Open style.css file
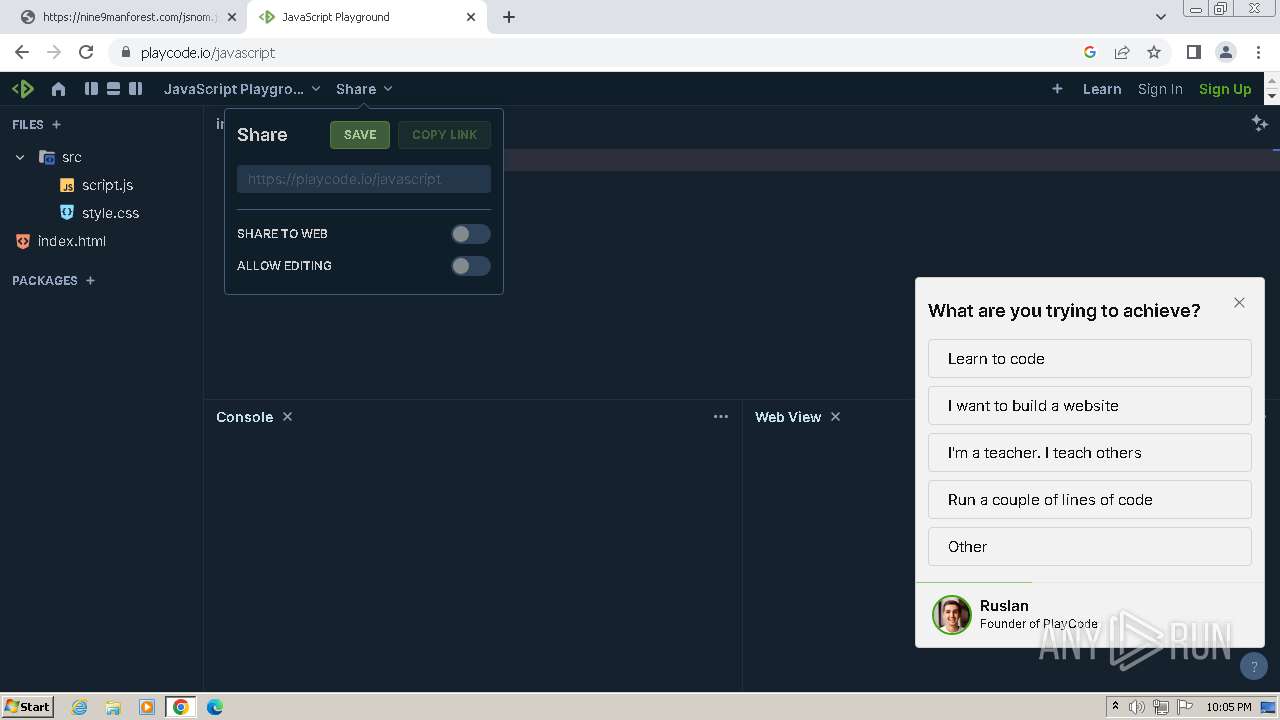The image size is (1280, 720). click(110, 213)
